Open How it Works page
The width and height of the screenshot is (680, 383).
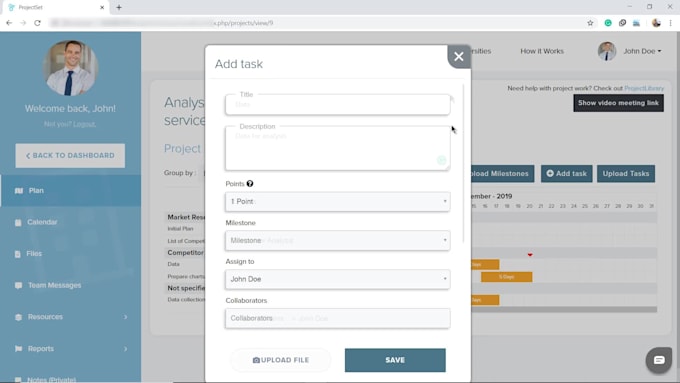542,51
